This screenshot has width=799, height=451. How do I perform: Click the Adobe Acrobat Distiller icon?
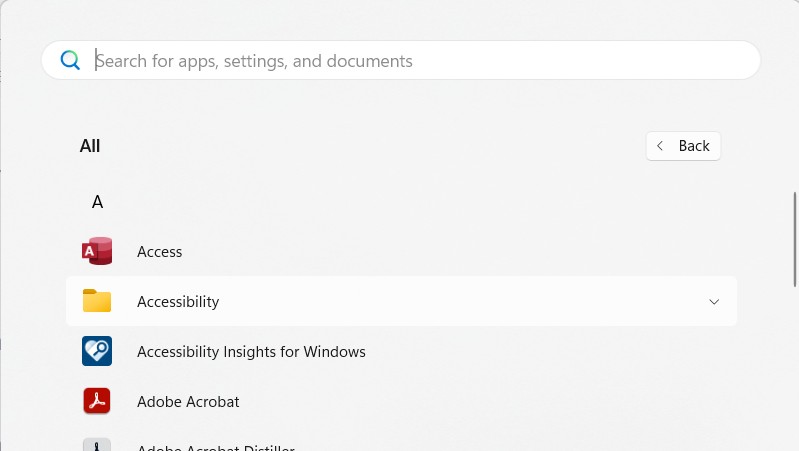(97, 445)
